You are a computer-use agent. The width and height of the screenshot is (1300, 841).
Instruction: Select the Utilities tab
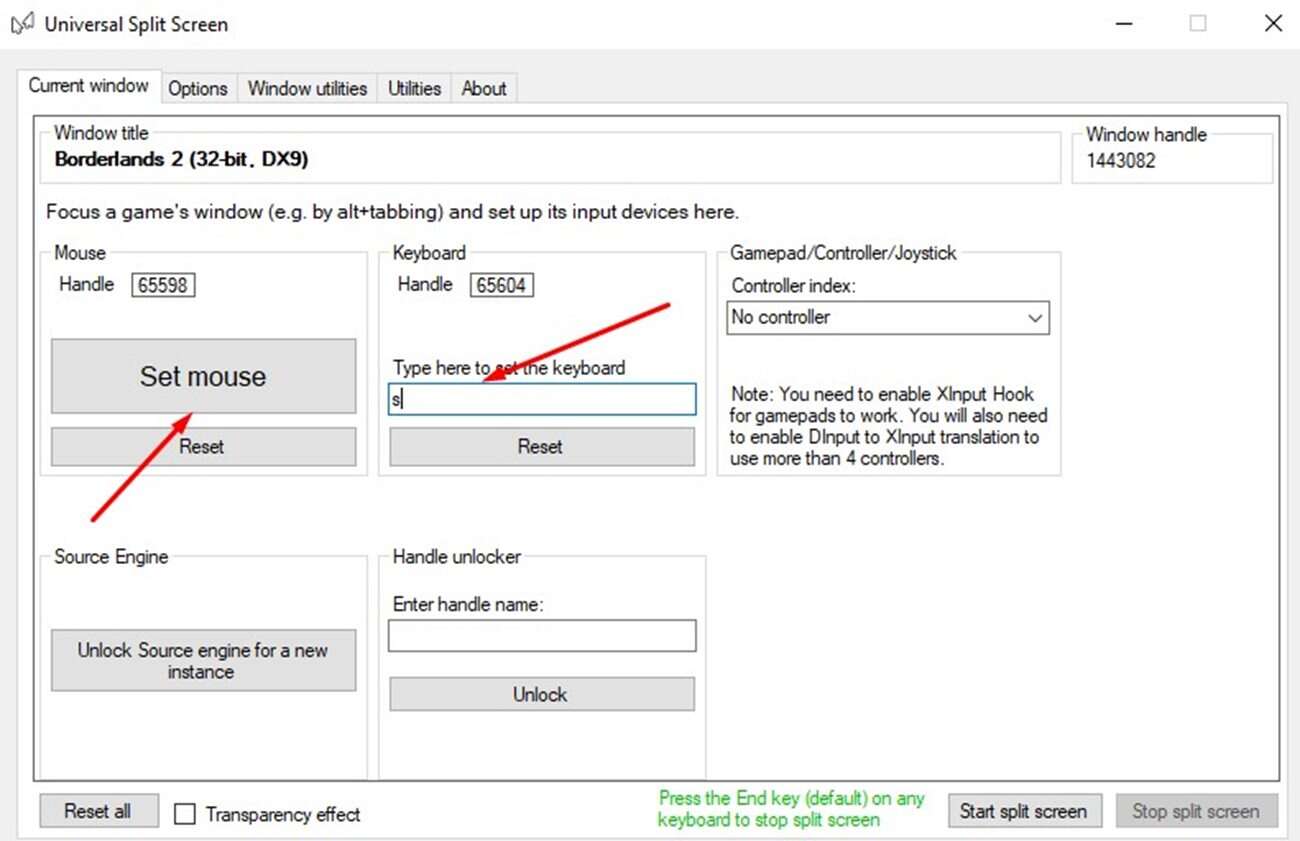(x=415, y=88)
